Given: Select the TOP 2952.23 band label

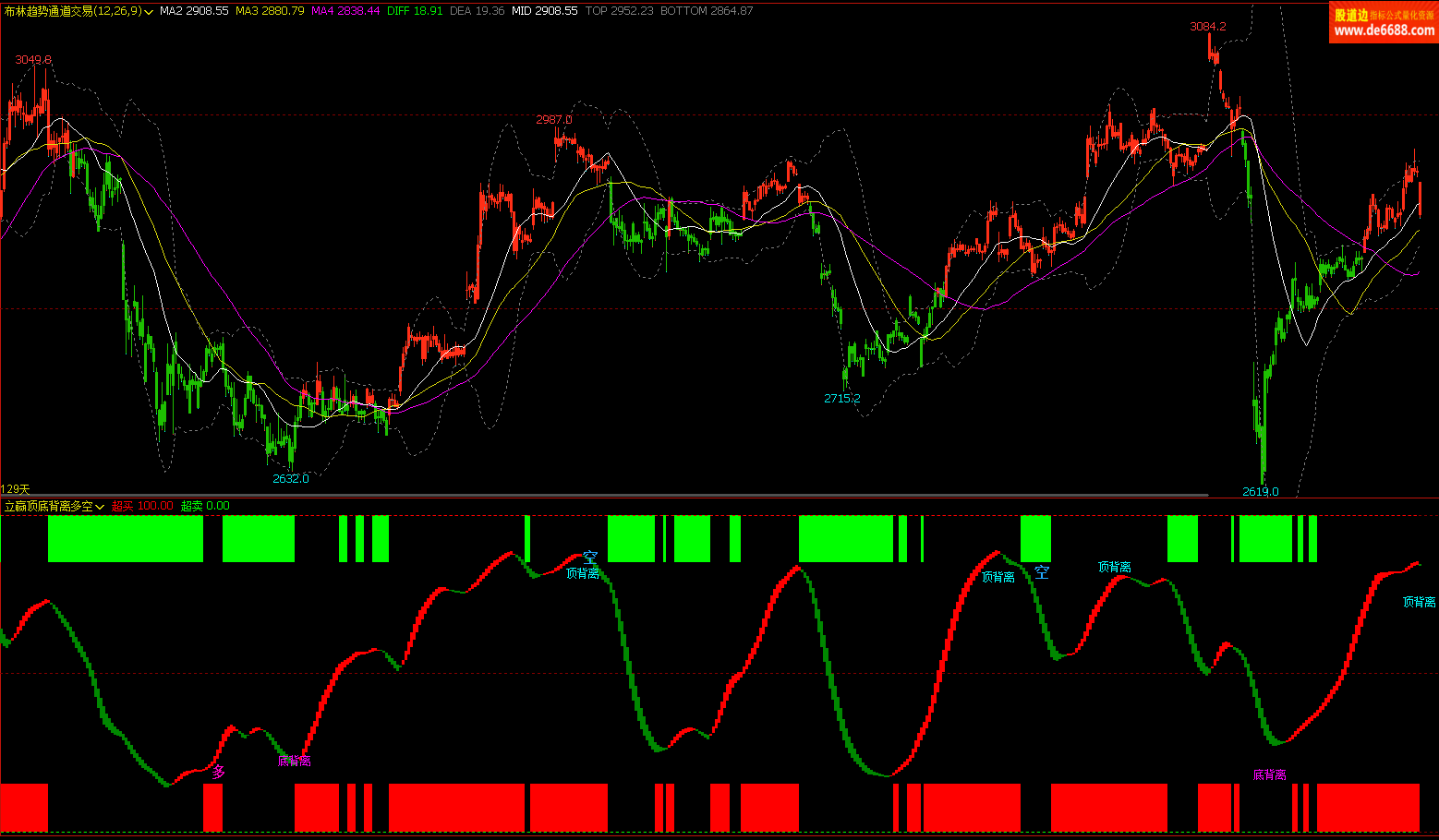Looking at the screenshot, I should 619,11.
